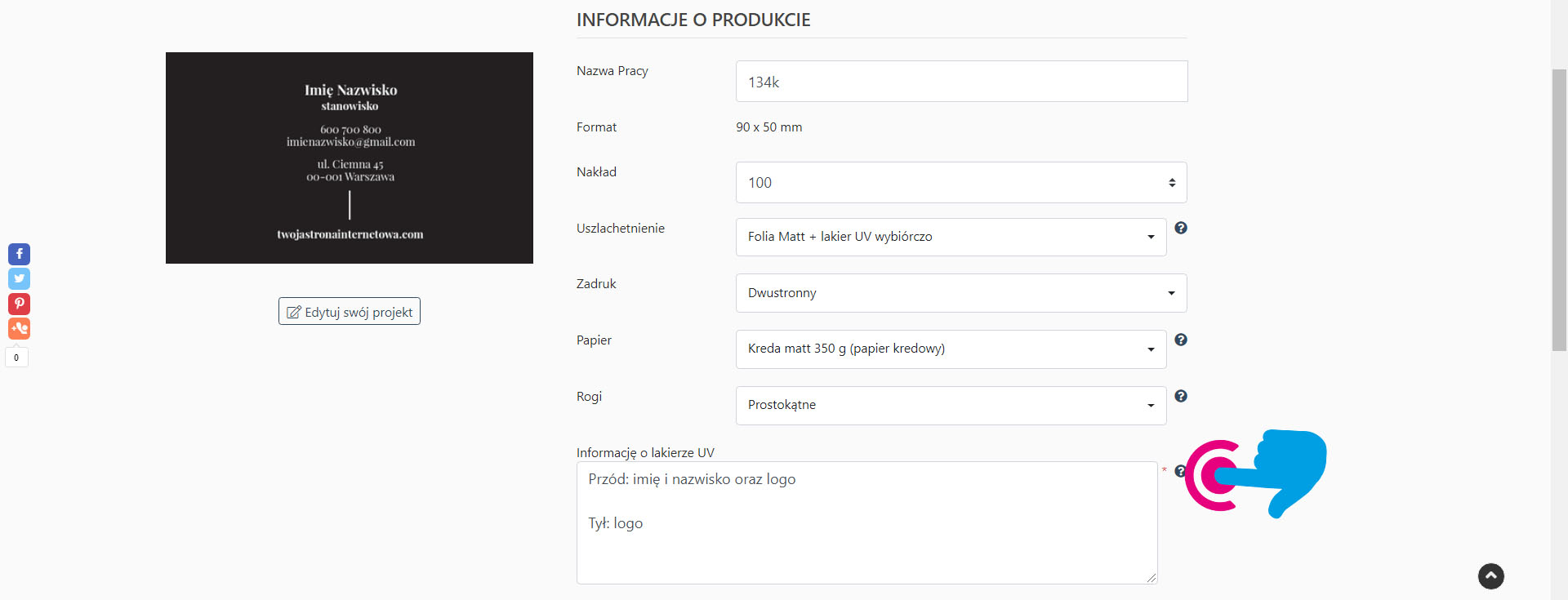The height and width of the screenshot is (600, 1568).
Task: Expand the Uszlachetnienie dropdown
Action: pyautogui.click(x=951, y=237)
